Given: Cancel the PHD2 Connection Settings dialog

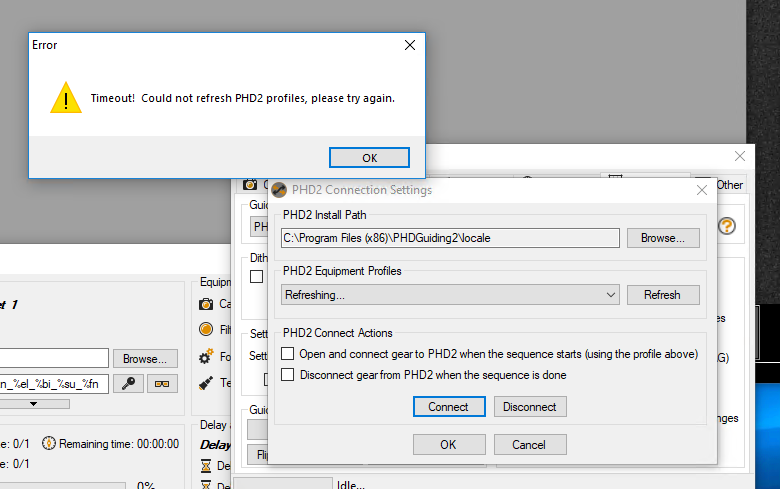Looking at the screenshot, I should [x=530, y=445].
